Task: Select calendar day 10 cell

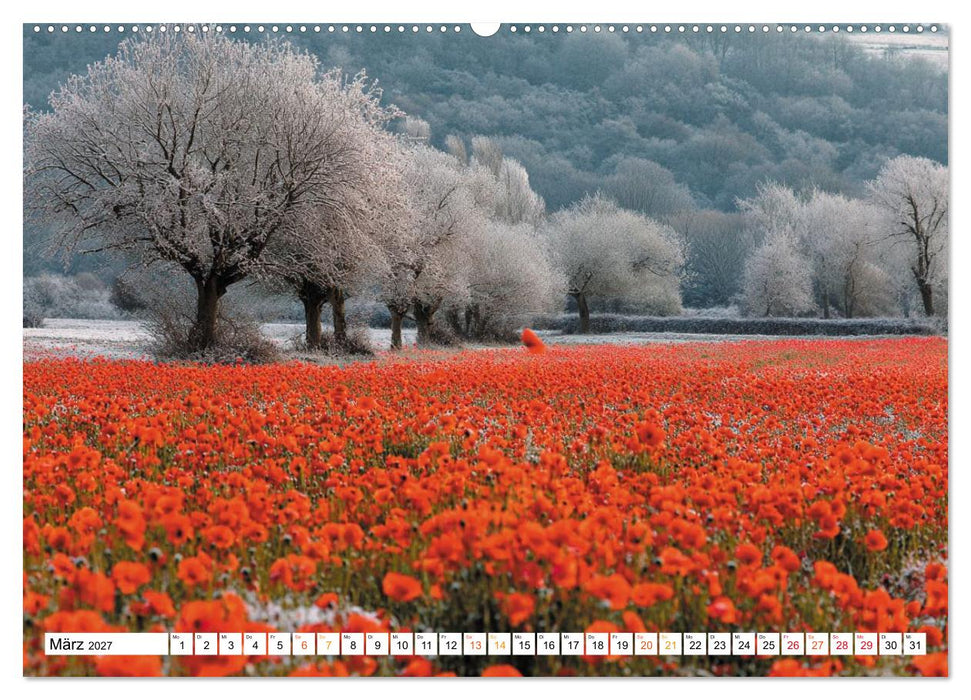Action: tap(401, 644)
